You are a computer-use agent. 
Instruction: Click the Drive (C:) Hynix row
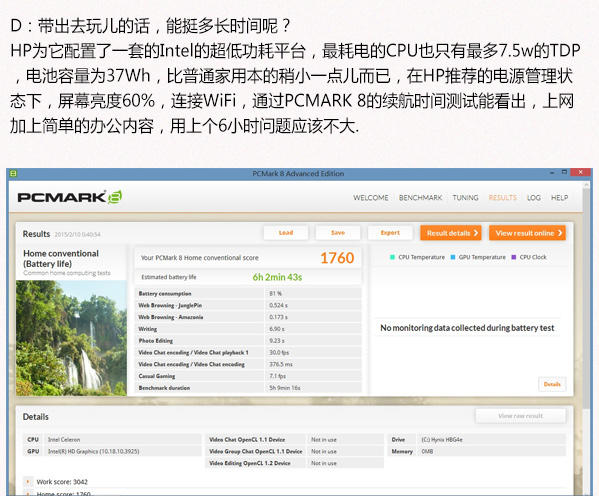(x=477, y=439)
